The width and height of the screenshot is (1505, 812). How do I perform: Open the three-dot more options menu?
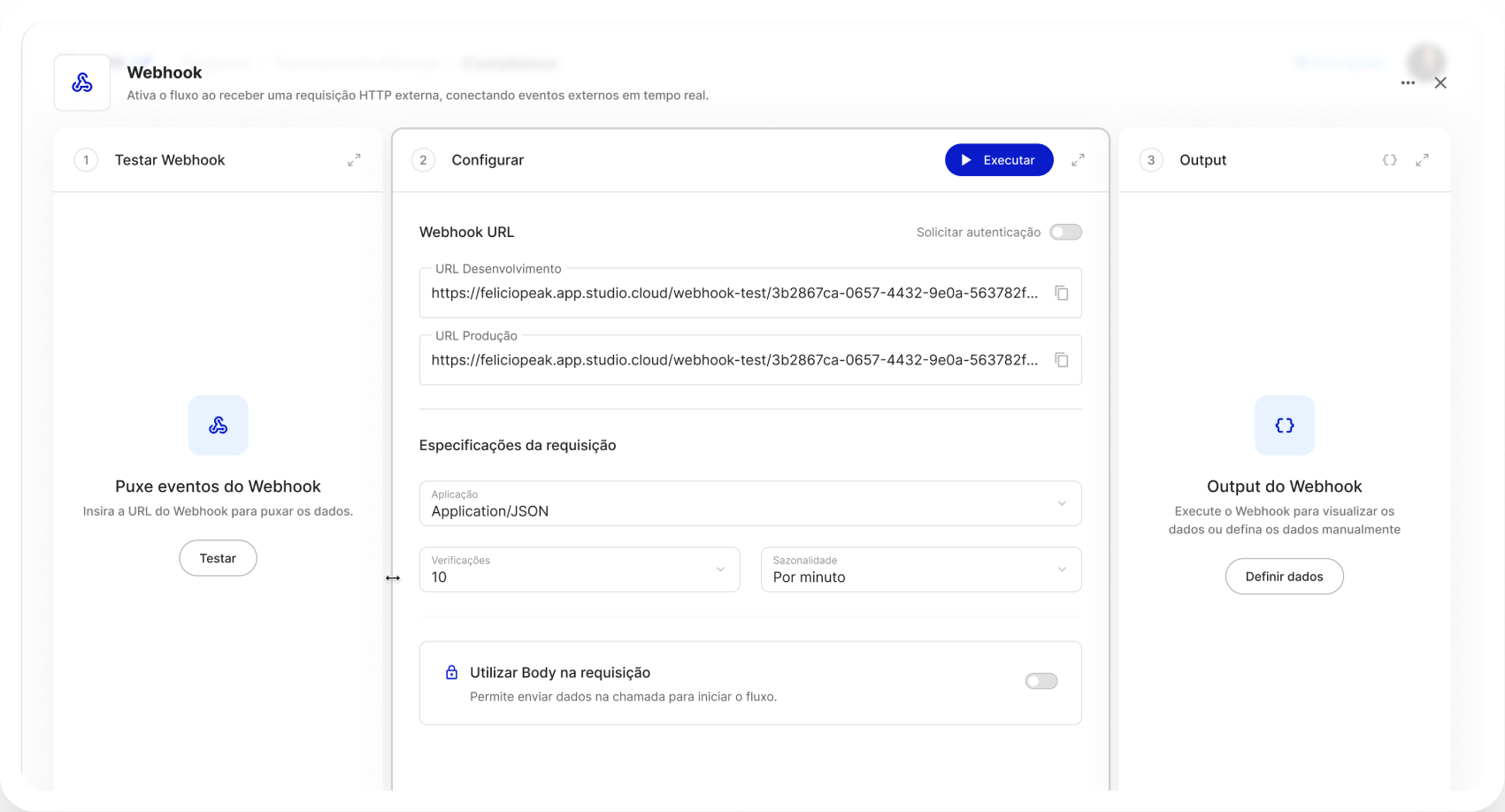tap(1408, 83)
